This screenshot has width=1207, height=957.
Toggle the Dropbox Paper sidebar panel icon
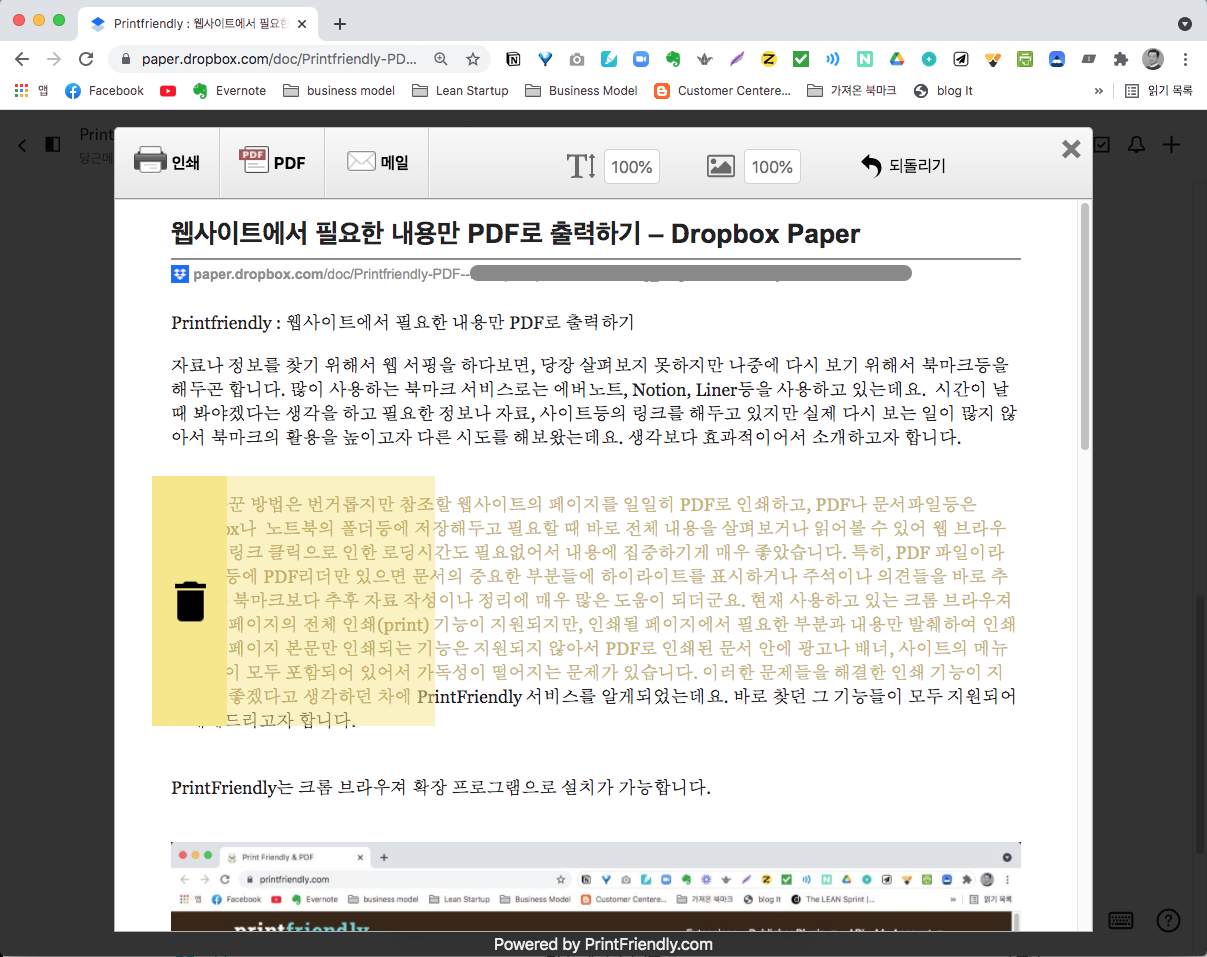(53, 145)
